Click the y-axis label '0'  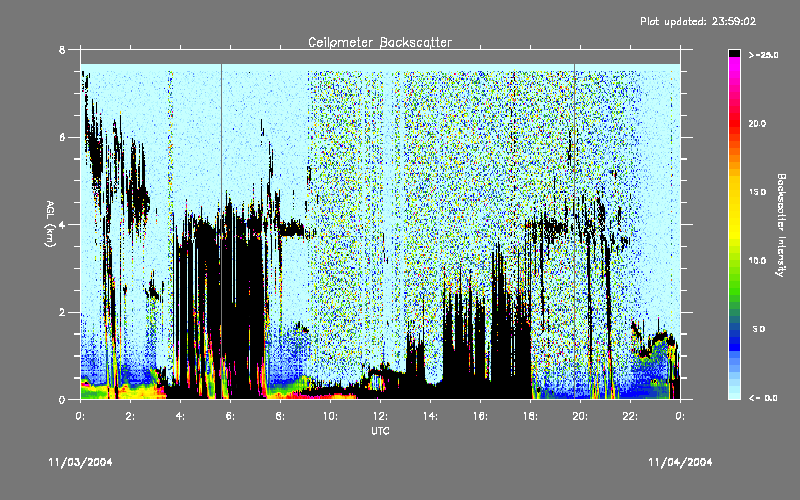click(x=62, y=399)
